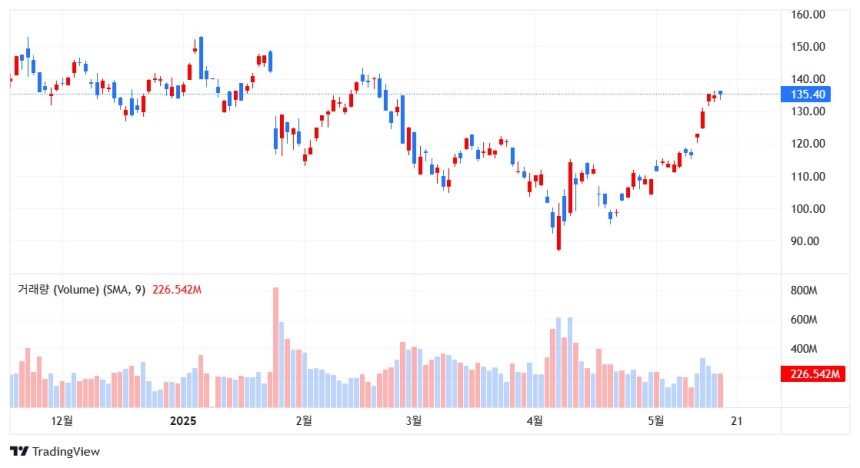860x468 pixels.
Task: Open the TradingView text link
Action: (66, 452)
